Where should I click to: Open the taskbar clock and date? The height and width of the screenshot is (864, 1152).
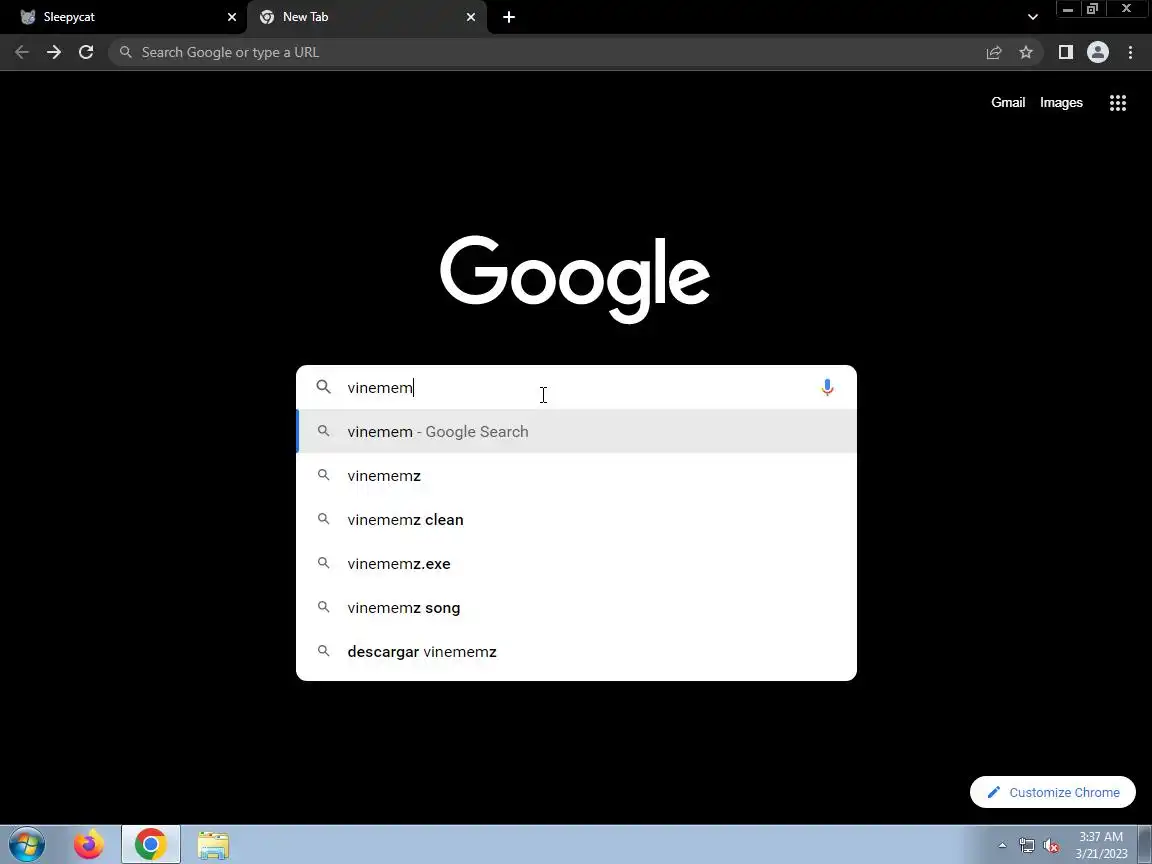pos(1101,845)
